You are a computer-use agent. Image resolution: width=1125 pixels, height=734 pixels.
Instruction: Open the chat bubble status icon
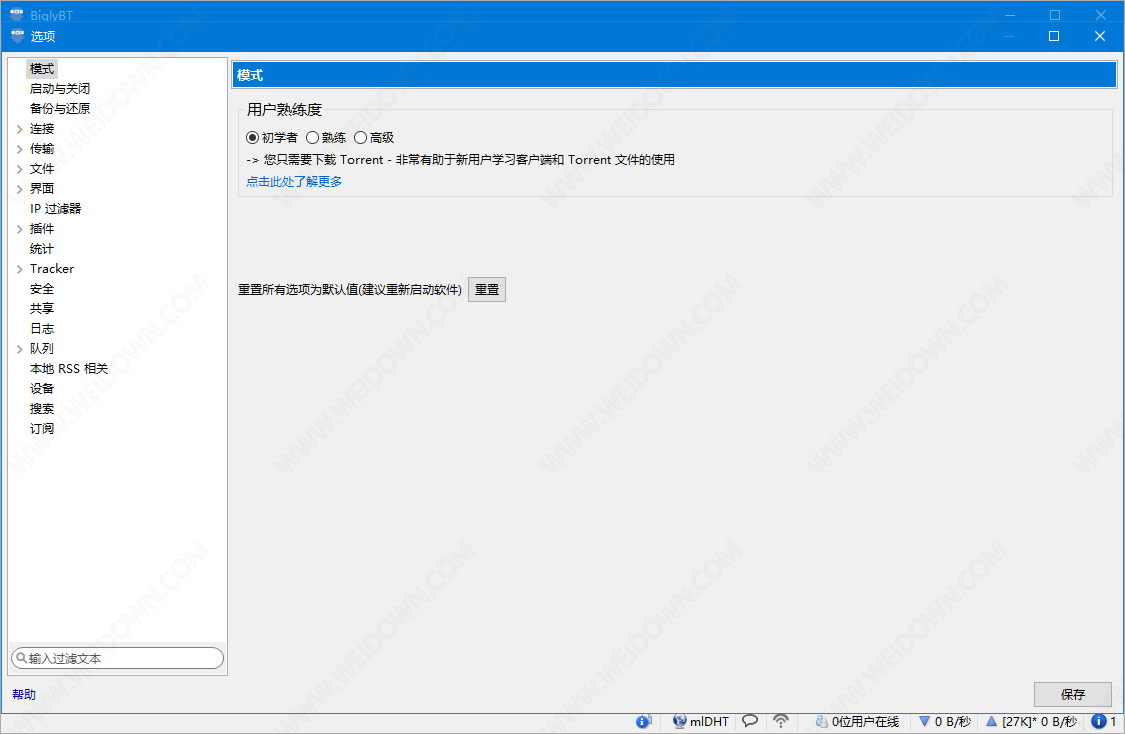tap(749, 721)
